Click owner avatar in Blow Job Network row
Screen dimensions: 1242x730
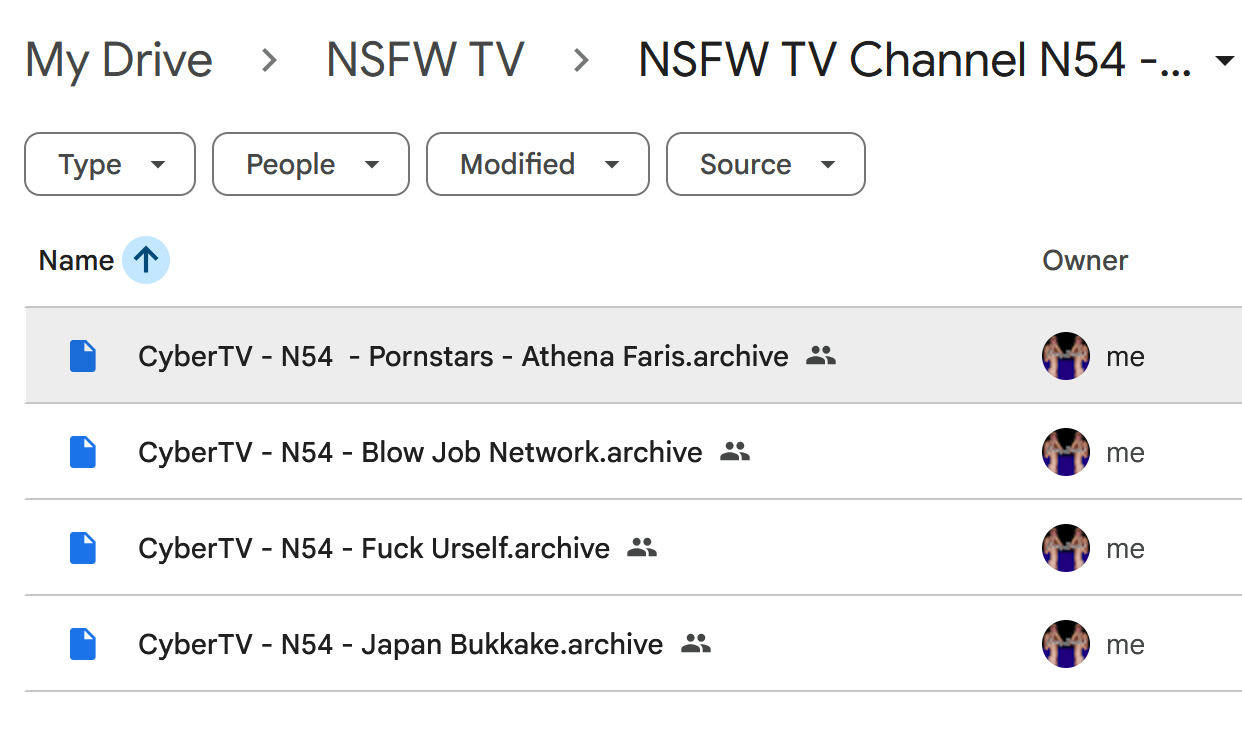[x=1065, y=452]
